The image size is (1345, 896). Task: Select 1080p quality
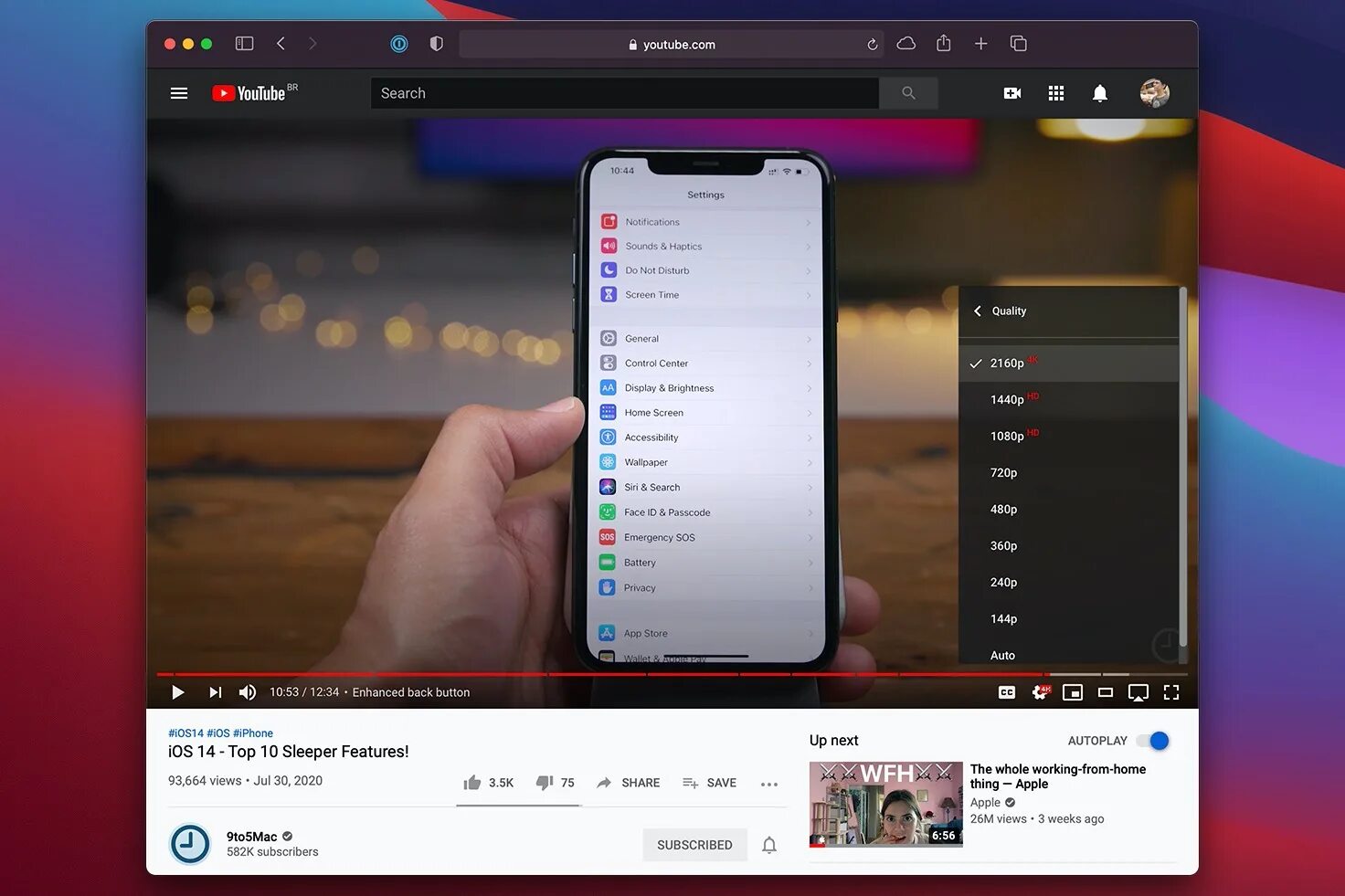click(1069, 436)
